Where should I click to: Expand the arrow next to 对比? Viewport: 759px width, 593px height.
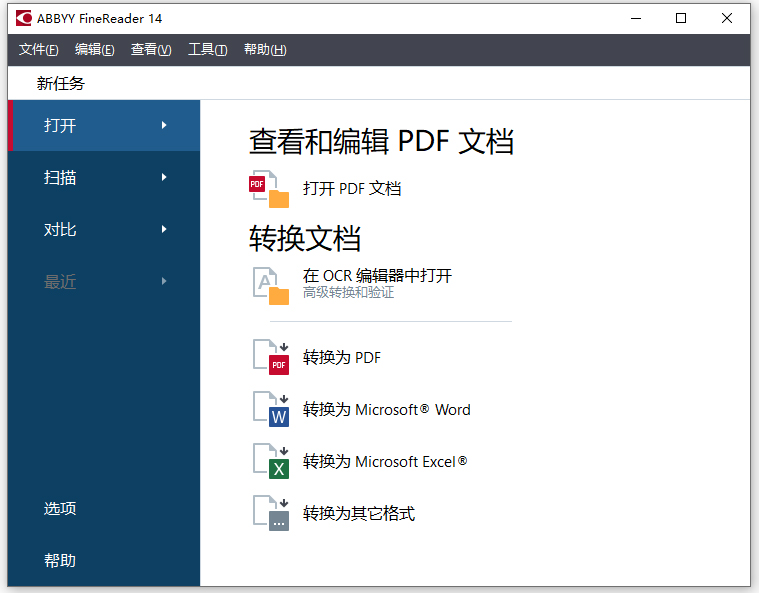pos(164,229)
